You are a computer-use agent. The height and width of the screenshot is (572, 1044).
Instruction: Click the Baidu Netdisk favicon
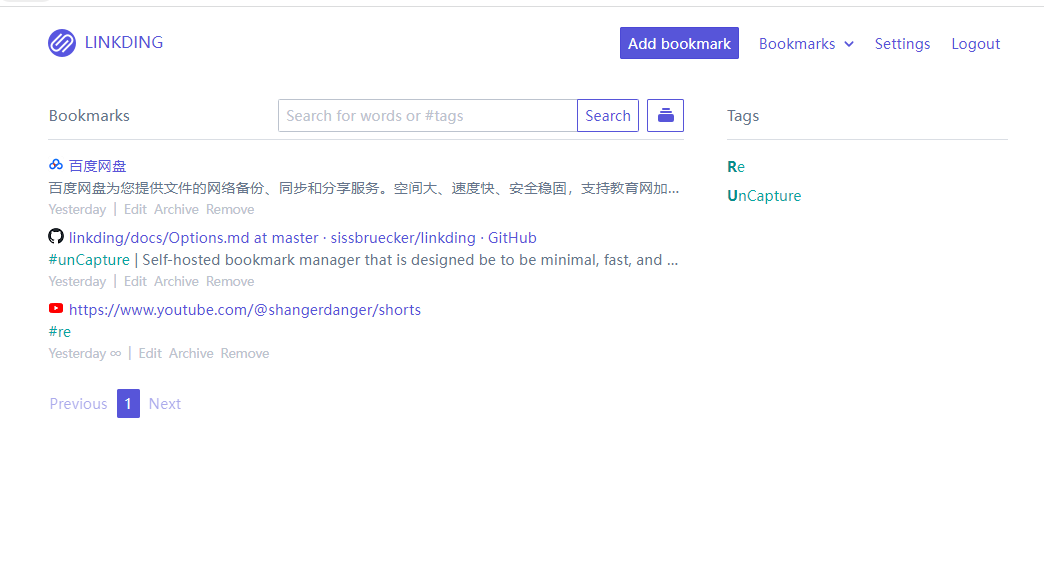56,165
